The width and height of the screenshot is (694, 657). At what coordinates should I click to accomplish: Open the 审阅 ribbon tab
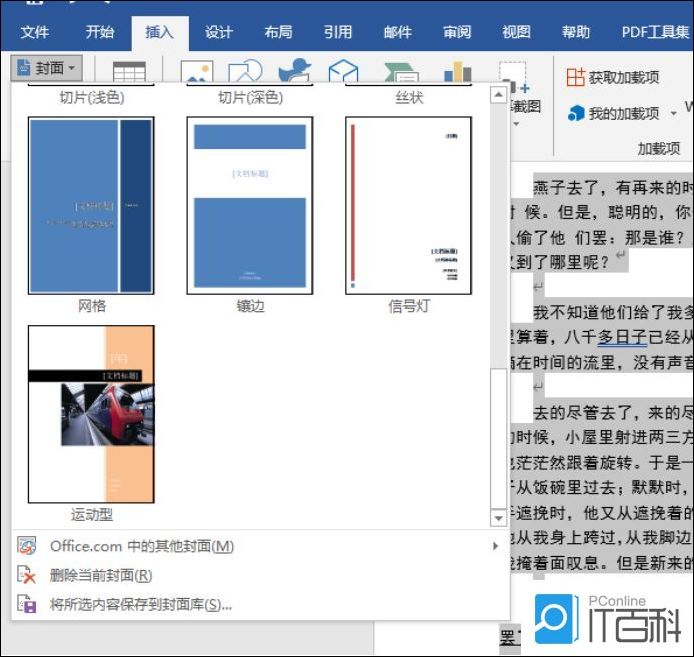pyautogui.click(x=457, y=32)
